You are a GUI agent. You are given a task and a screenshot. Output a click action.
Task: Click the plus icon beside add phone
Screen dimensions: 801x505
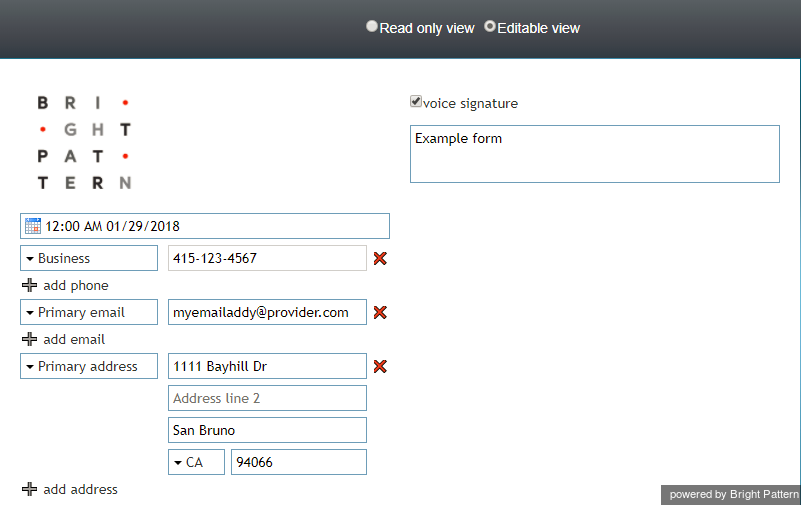point(30,285)
